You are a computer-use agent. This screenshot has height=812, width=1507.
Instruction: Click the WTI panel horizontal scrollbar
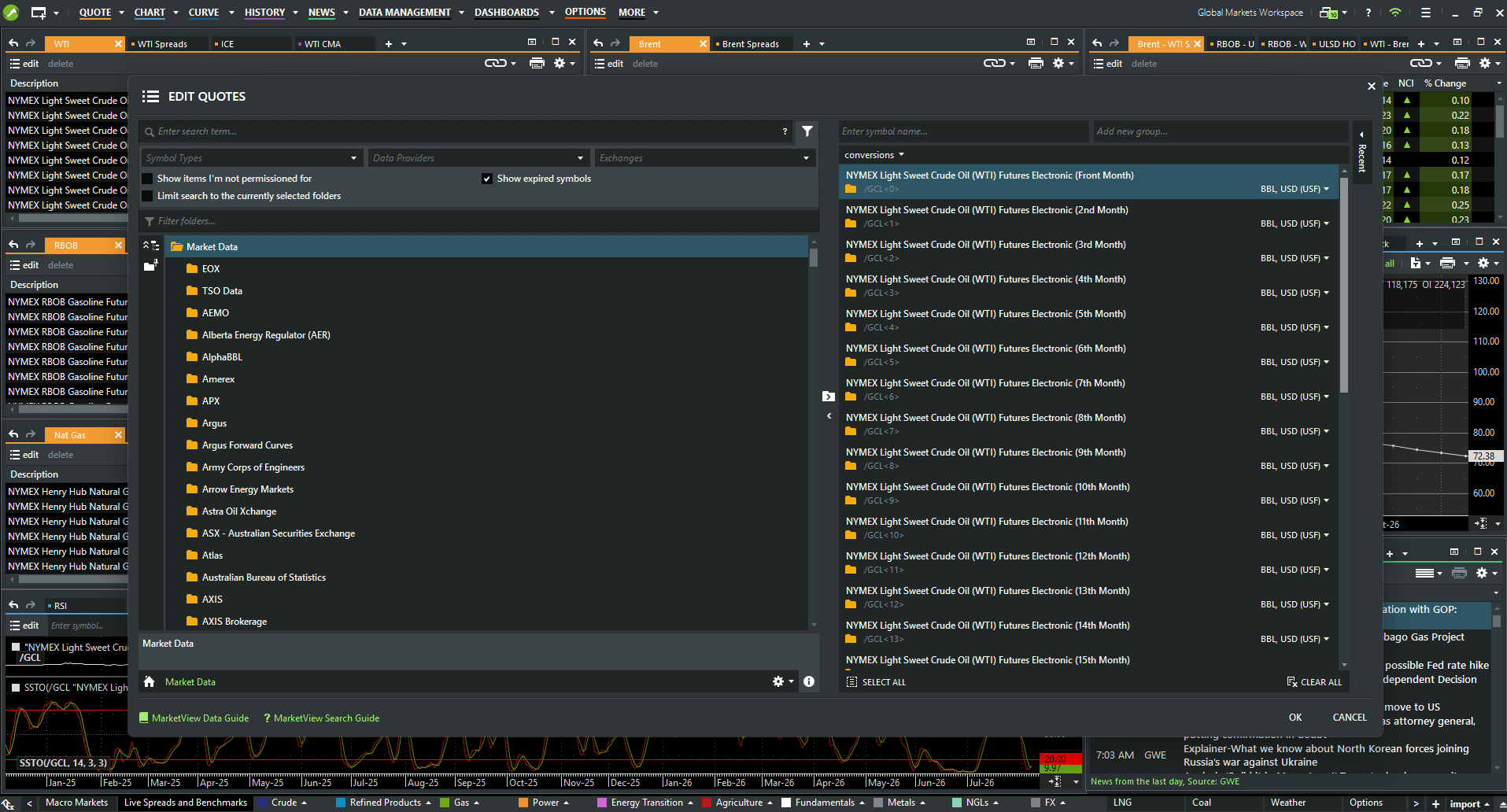click(72, 218)
